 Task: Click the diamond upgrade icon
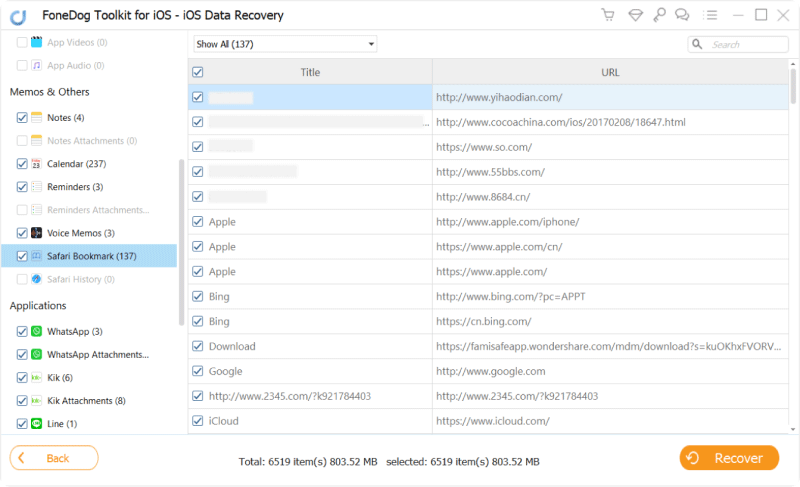pyautogui.click(x=635, y=15)
